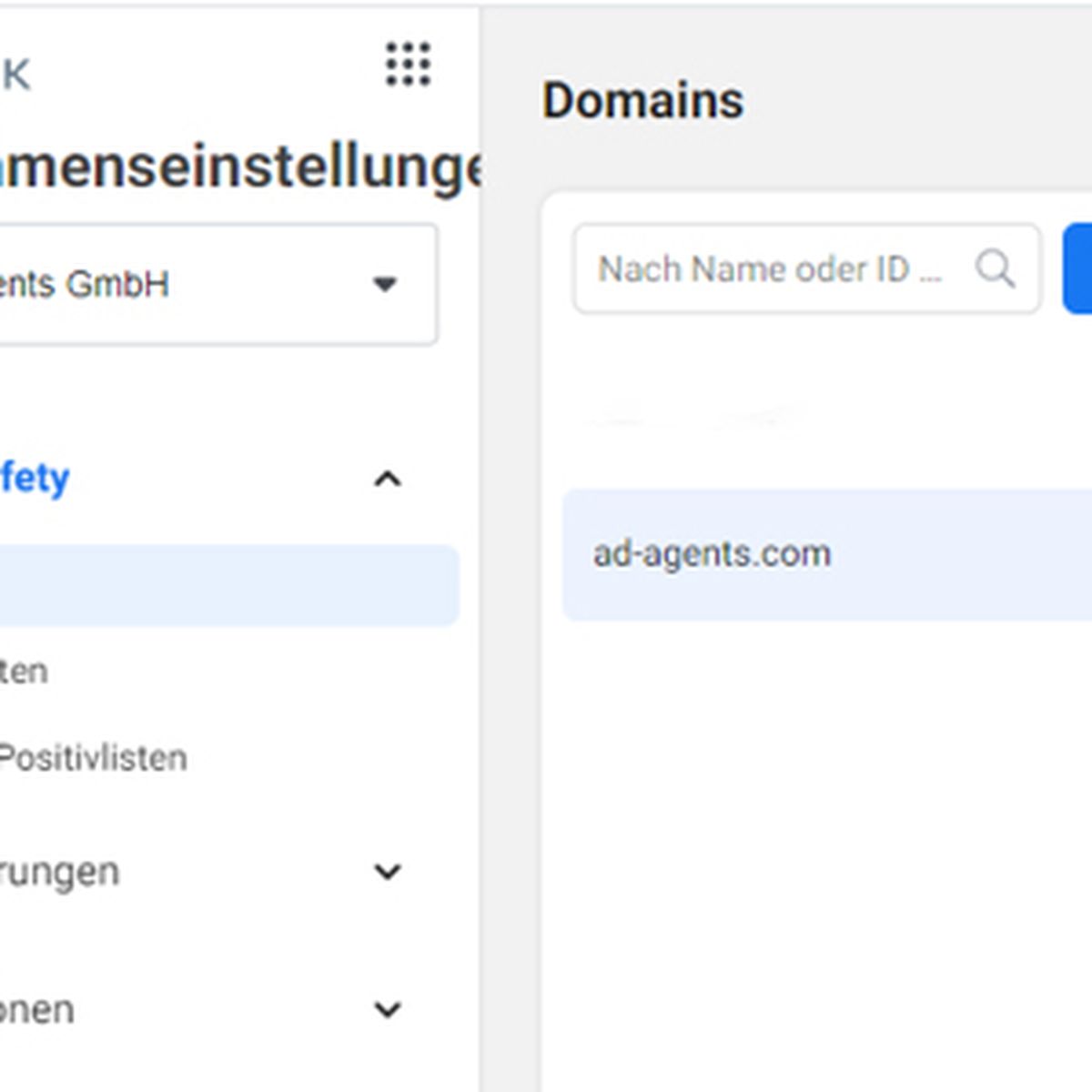The height and width of the screenshot is (1092, 1092).
Task: Select the ad-agents.com domain row
Action: (x=826, y=555)
